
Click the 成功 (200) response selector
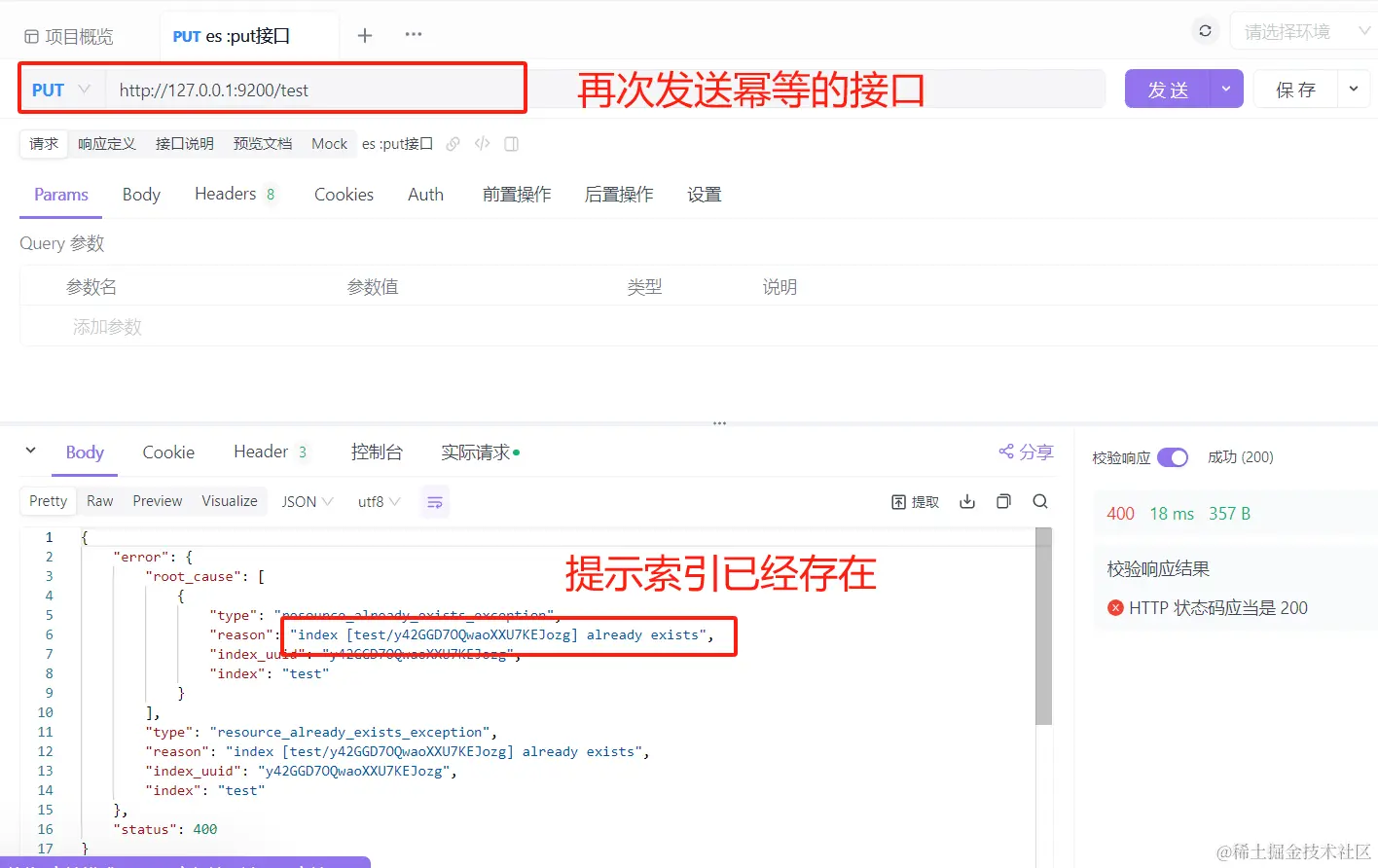tap(1241, 457)
